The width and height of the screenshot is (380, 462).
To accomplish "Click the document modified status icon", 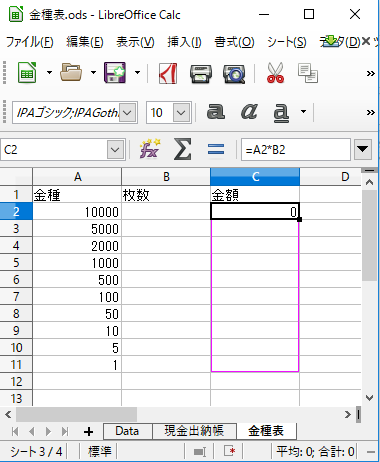I will [230, 452].
